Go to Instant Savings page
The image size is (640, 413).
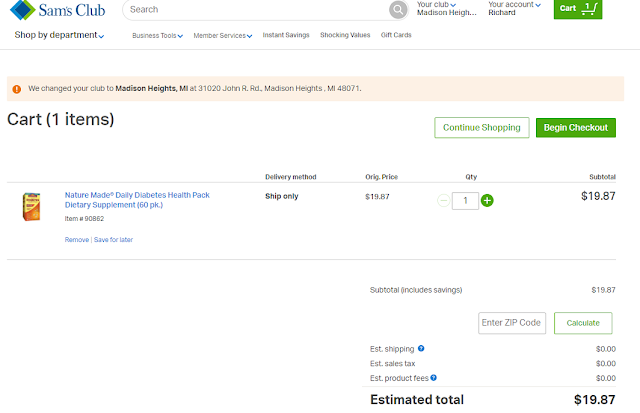coord(286,35)
